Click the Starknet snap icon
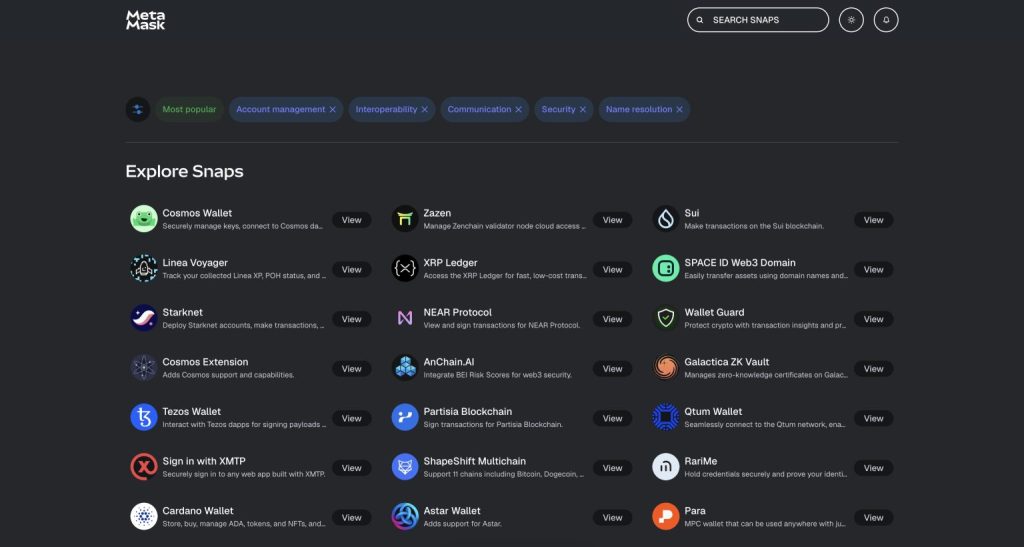 click(144, 318)
